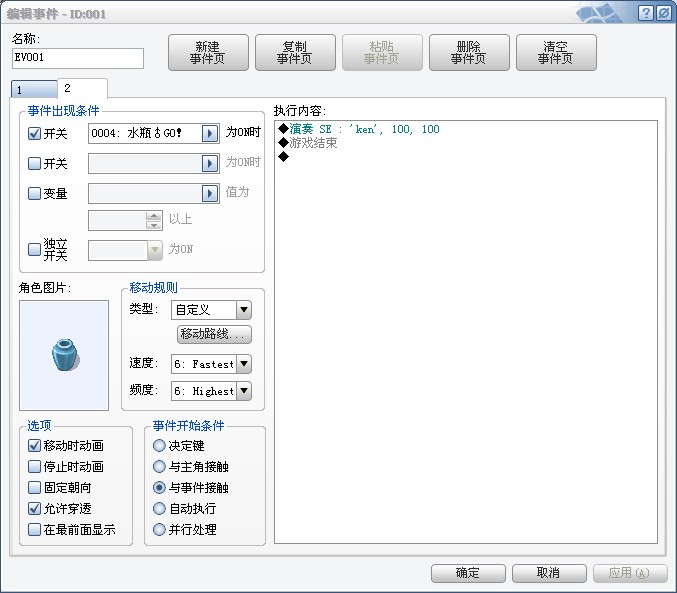Click the variable value spinner
This screenshot has width=677, height=593.
click(154, 220)
